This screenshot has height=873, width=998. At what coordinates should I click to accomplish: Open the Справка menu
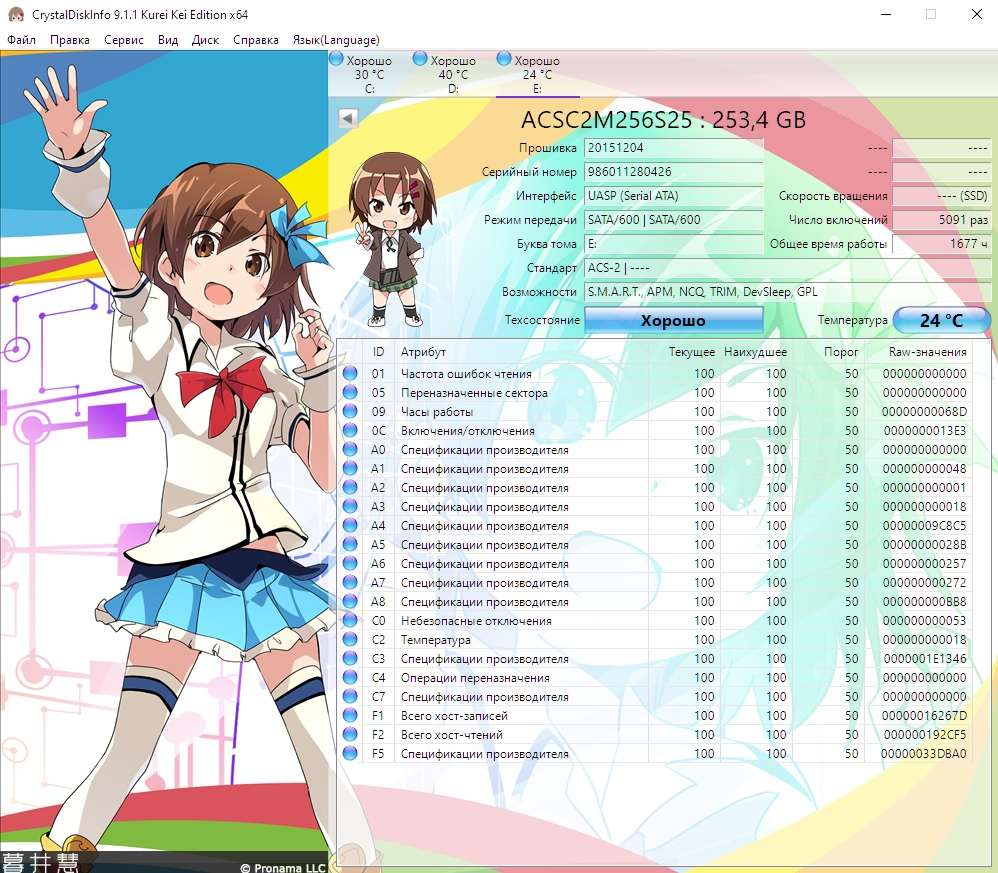(256, 39)
